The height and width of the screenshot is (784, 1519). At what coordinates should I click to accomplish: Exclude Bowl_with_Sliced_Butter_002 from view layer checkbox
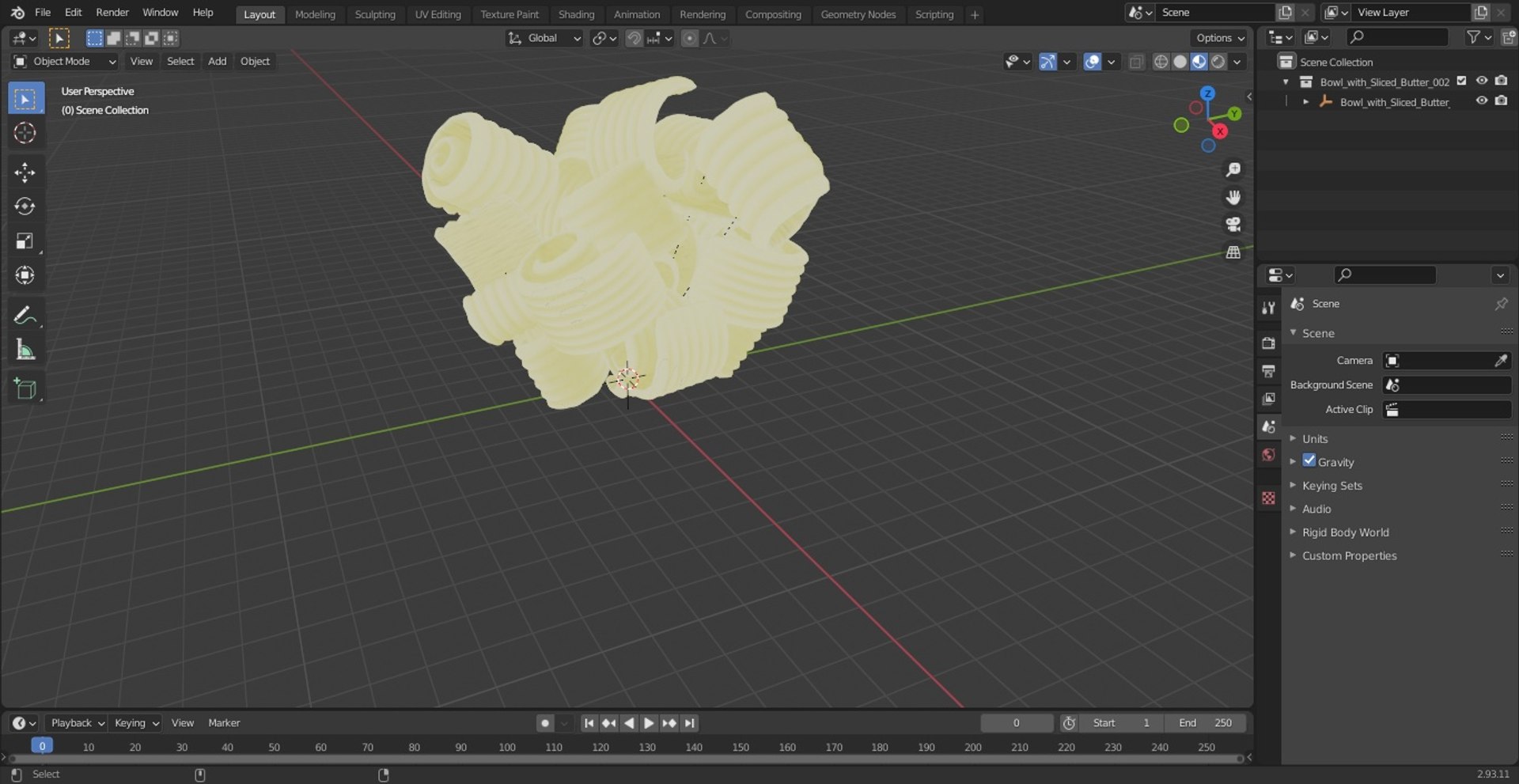point(1462,81)
